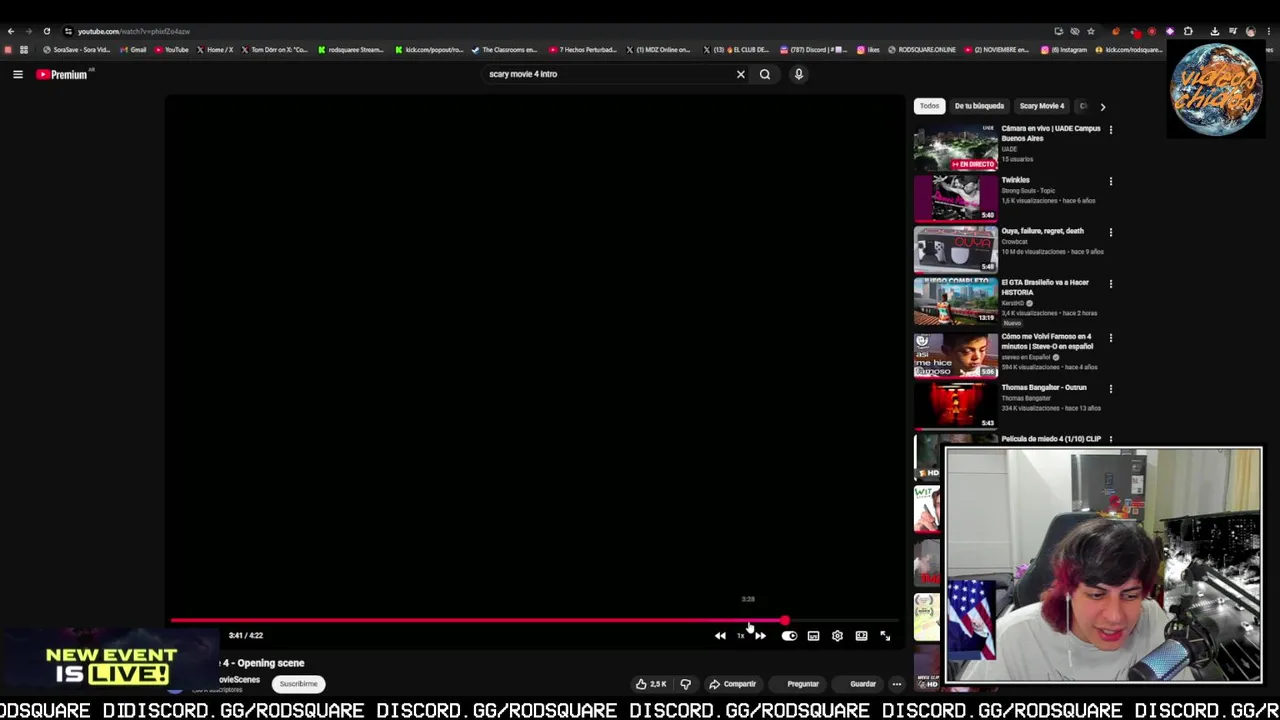Enter fullscreen mode
The image size is (1280, 720).
tap(885, 636)
